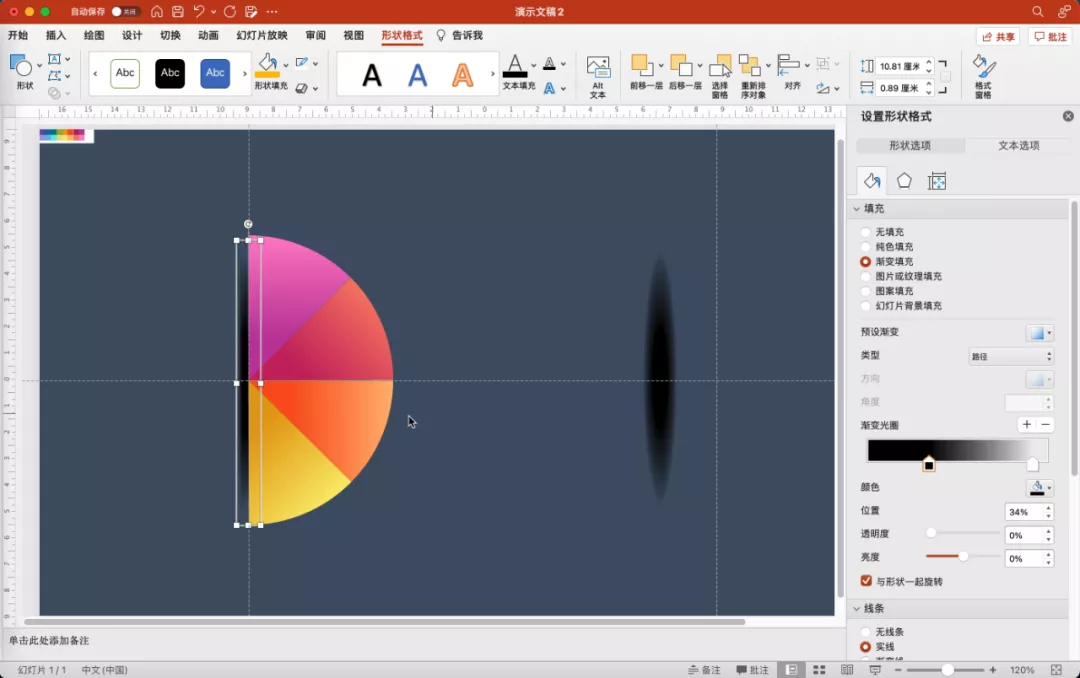Open the 幻灯片放映 ribbon tab

tap(262, 35)
